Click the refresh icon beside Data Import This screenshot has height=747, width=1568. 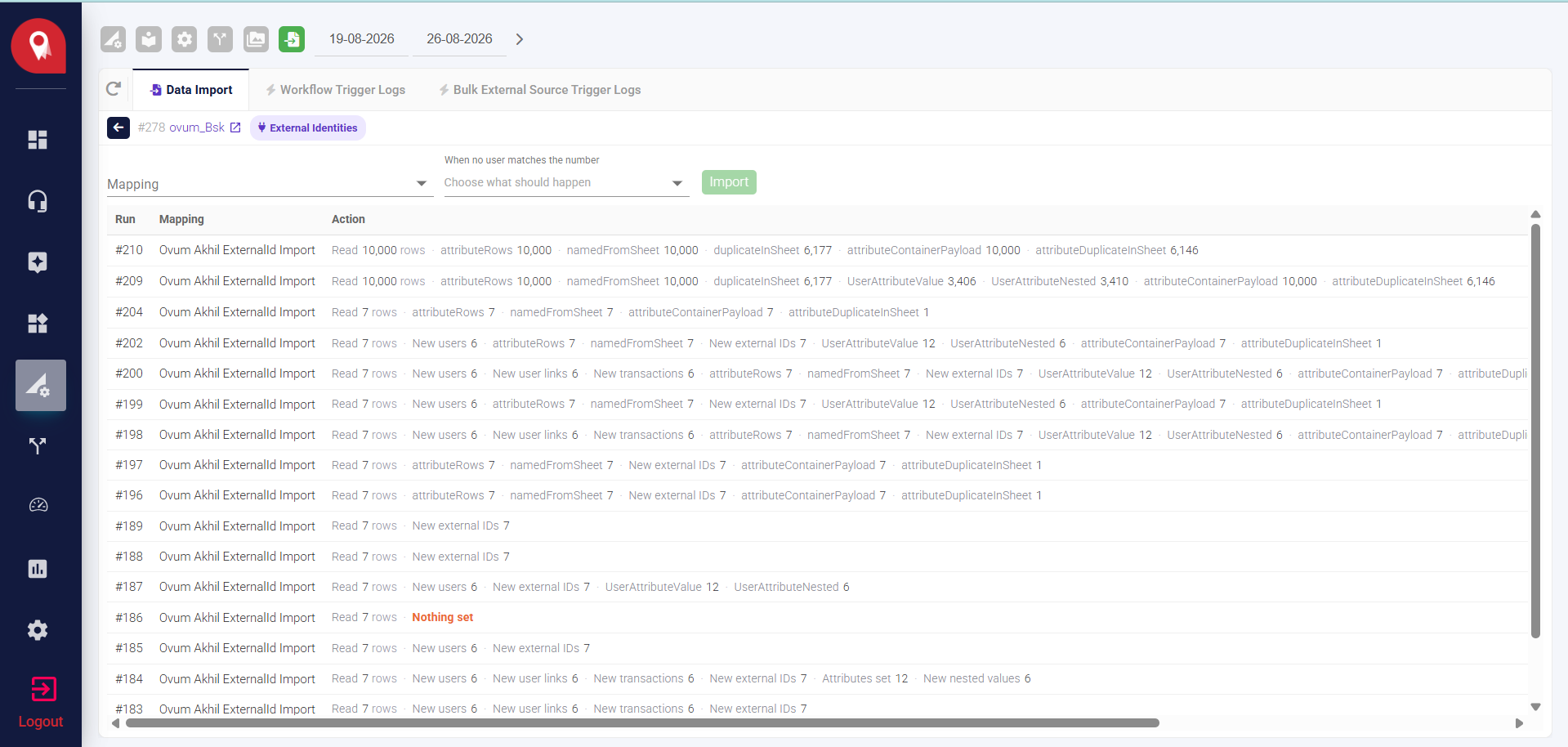tap(114, 89)
